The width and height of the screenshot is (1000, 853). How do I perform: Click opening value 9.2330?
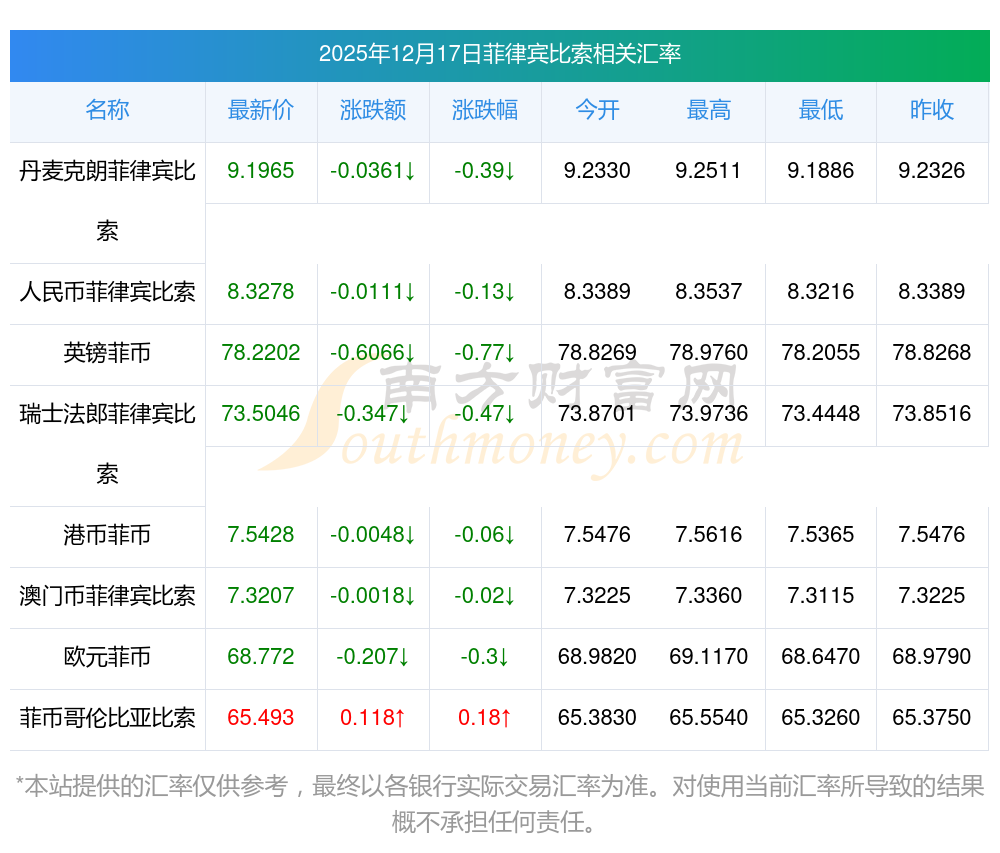[597, 171]
